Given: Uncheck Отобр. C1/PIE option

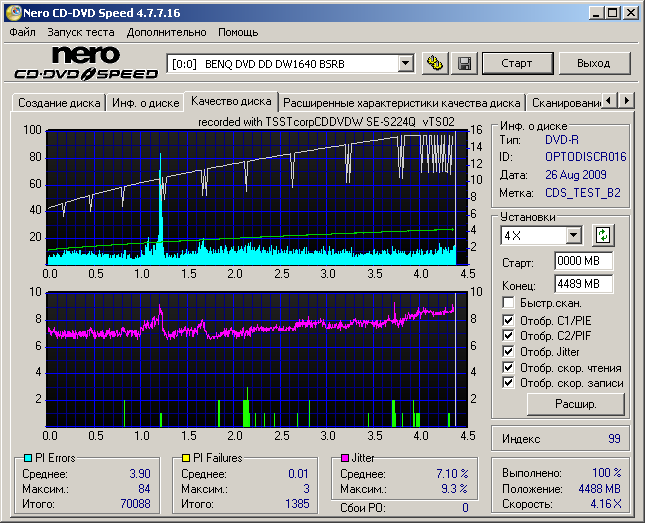Looking at the screenshot, I should (x=509, y=319).
